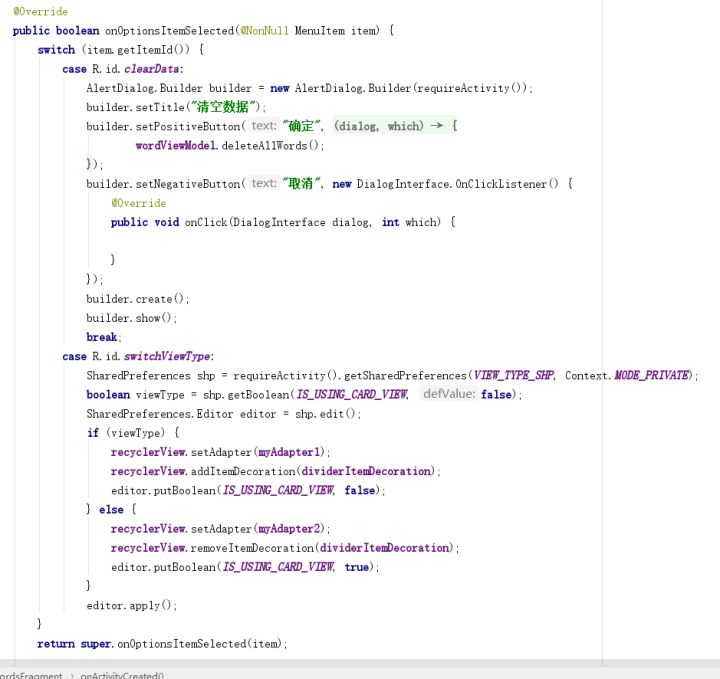Click the builder.show() line
Viewport: 720px width, 679px height.
point(131,318)
